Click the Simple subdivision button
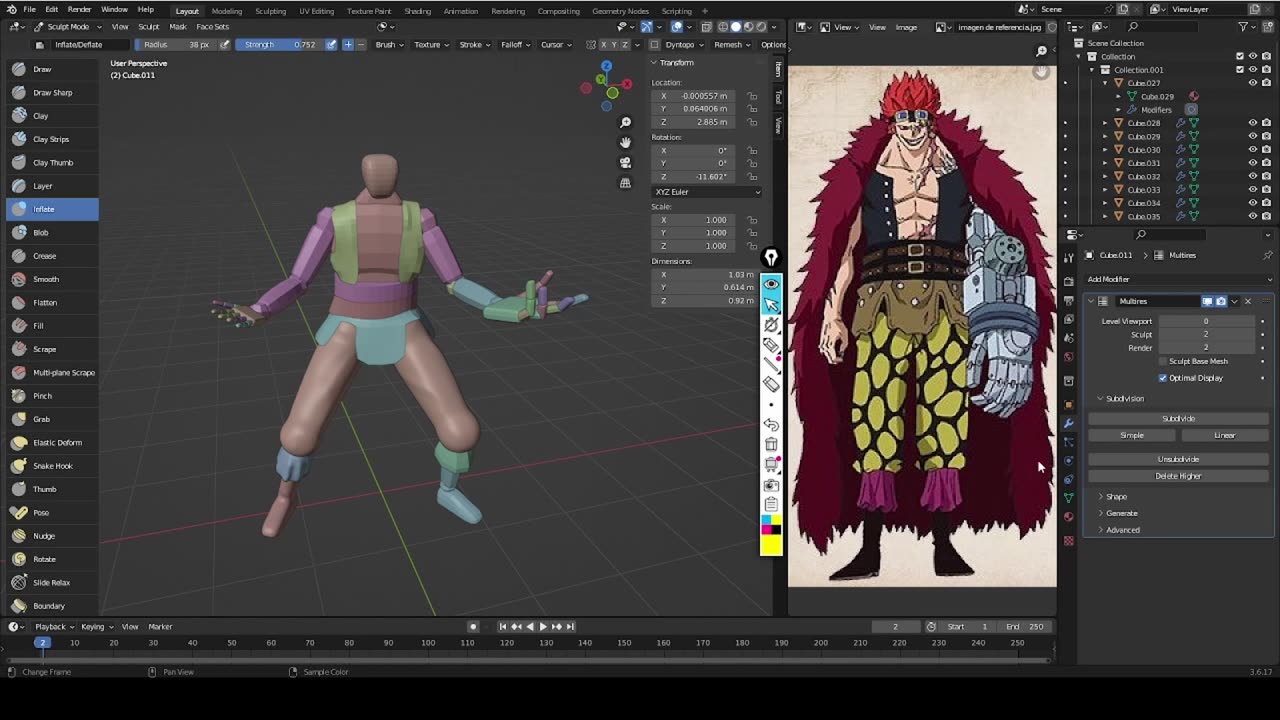 [1132, 435]
